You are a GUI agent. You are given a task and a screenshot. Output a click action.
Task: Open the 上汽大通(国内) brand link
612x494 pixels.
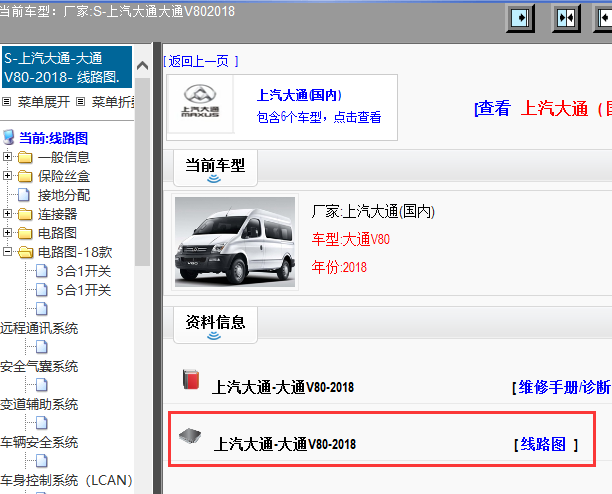(x=299, y=95)
